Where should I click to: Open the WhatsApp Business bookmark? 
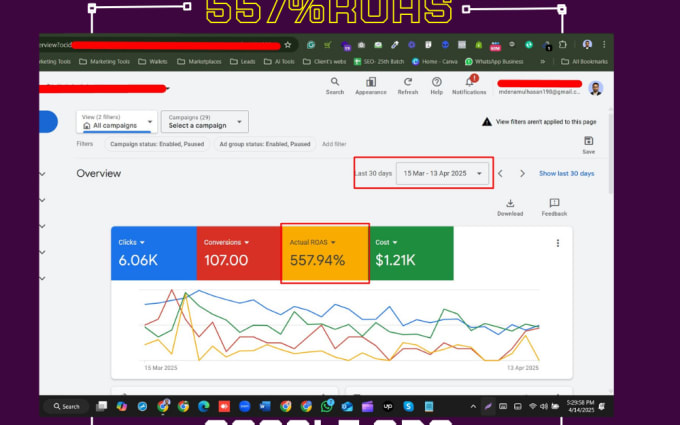494,62
